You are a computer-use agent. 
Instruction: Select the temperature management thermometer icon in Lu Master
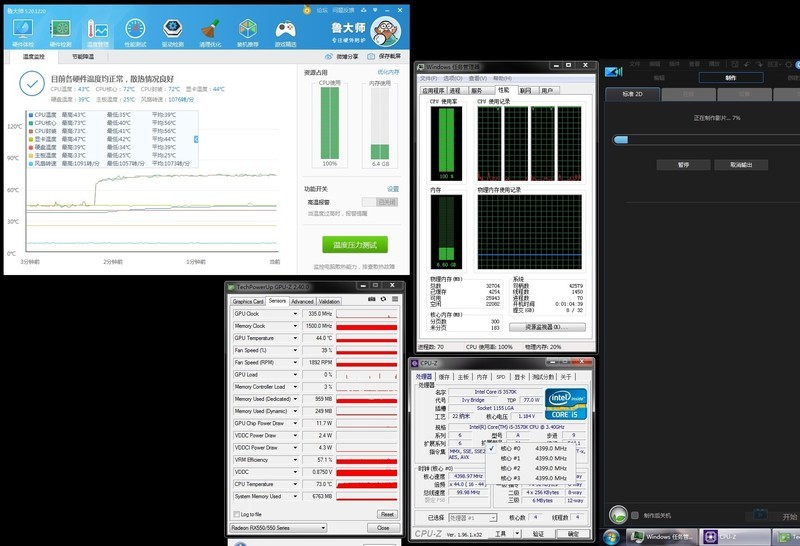(x=97, y=30)
